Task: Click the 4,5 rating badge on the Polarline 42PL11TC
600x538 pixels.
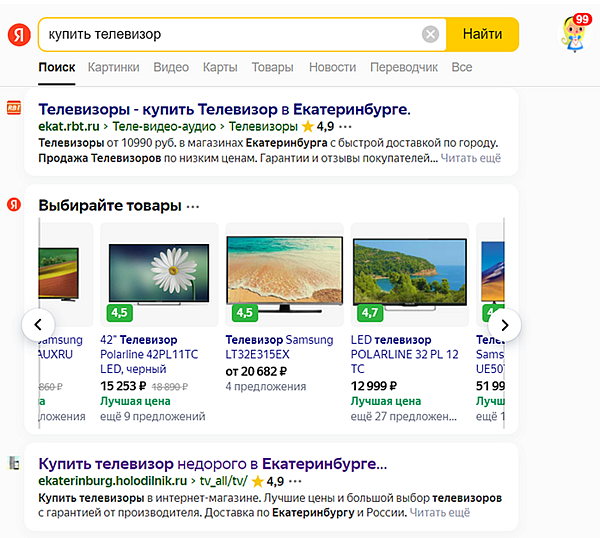Action: [119, 313]
